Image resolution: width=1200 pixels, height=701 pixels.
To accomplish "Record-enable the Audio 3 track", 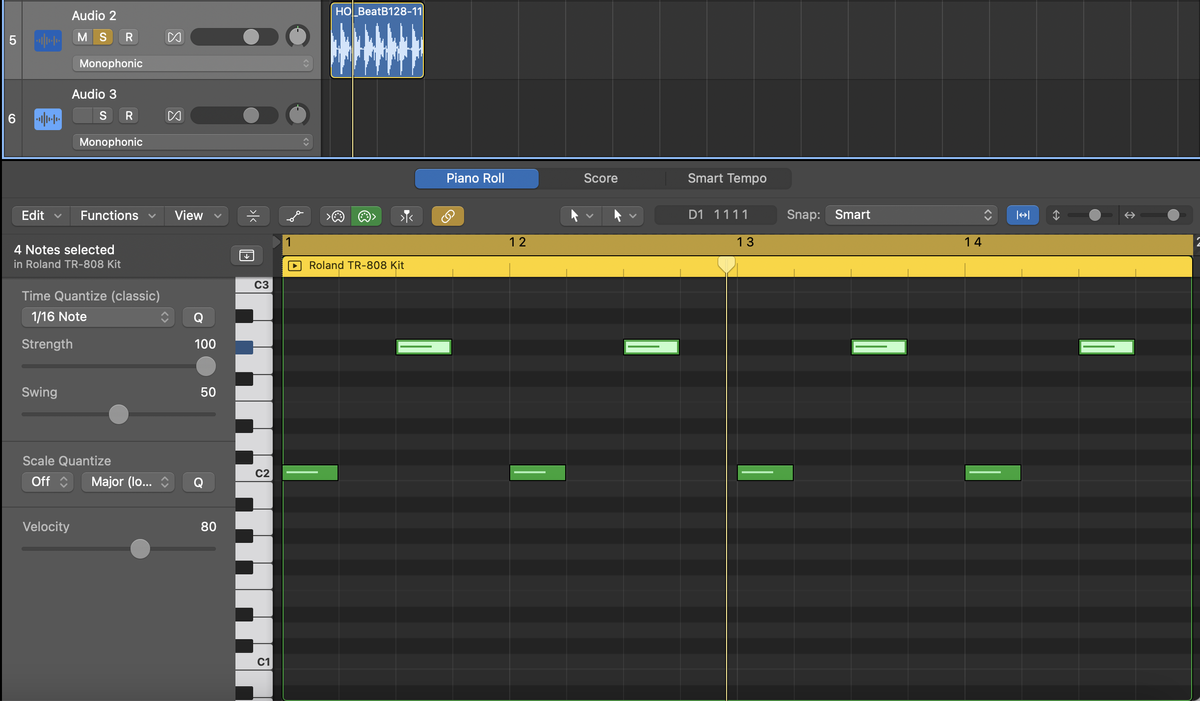I will point(128,115).
